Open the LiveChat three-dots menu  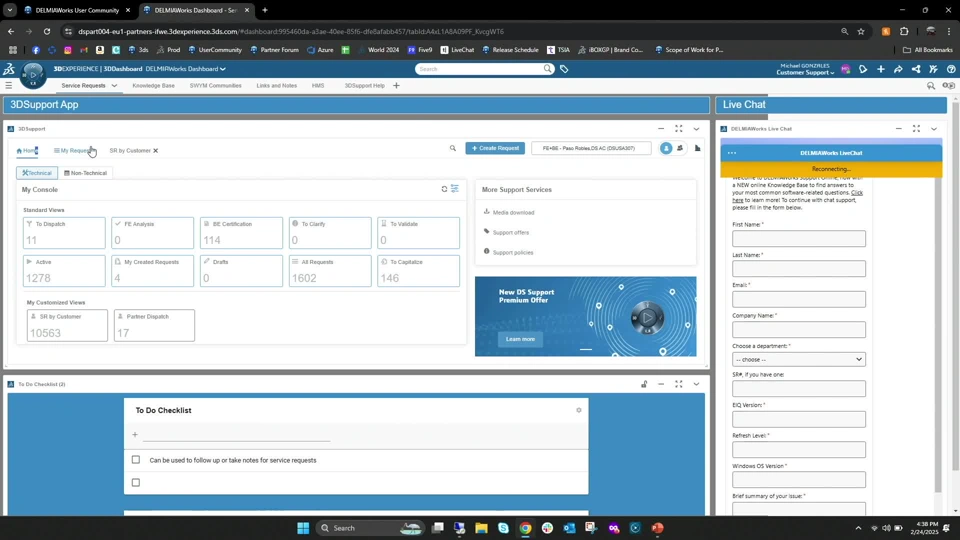click(x=732, y=153)
